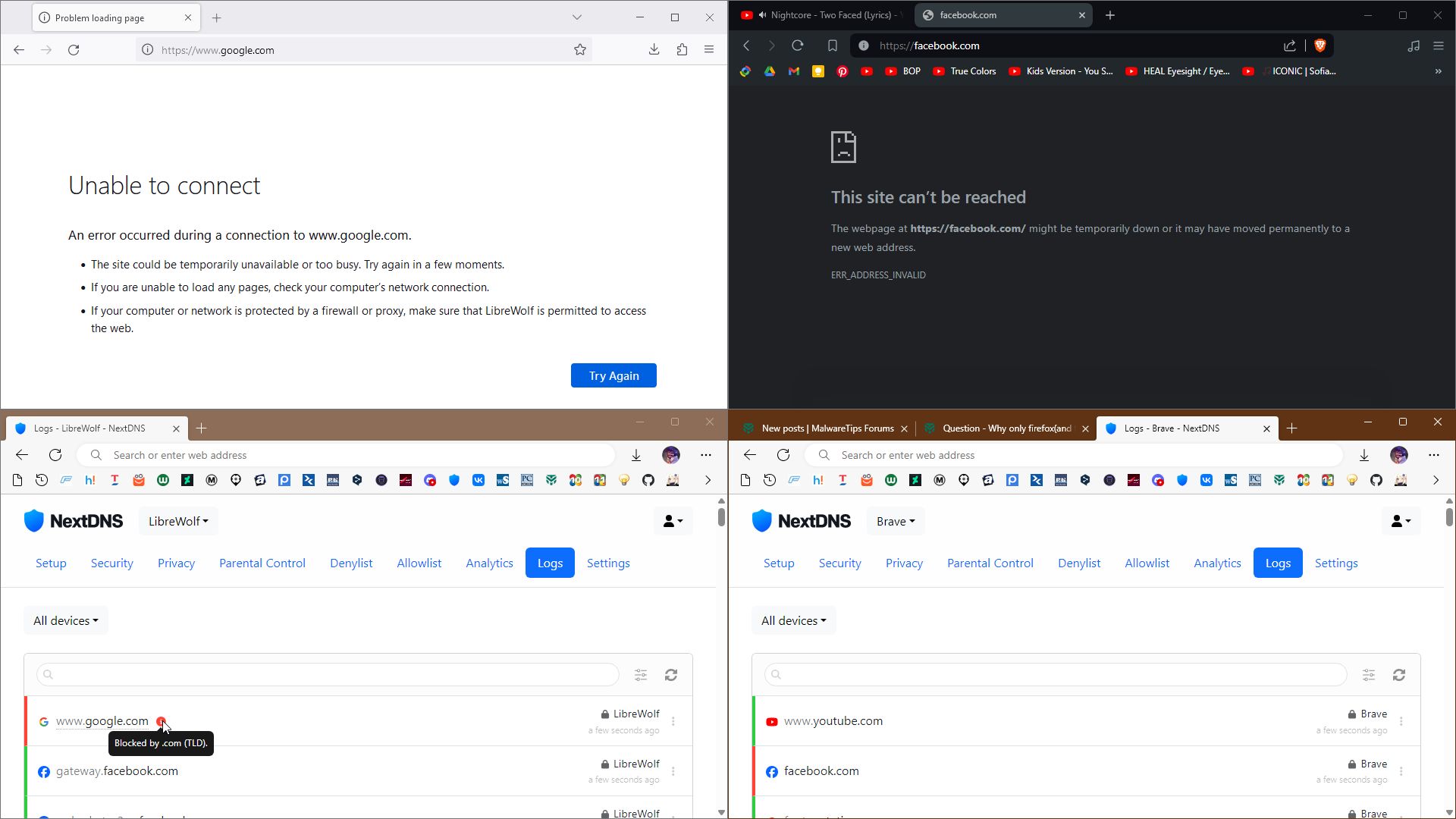Reload the page in the LibreWolf google.com window
1456x819 pixels.
pyautogui.click(x=74, y=50)
